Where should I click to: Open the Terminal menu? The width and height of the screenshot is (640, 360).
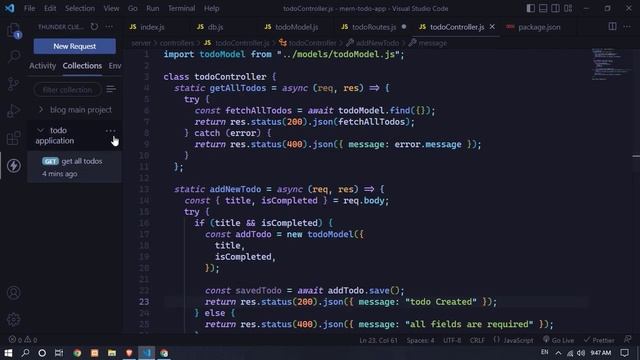[x=181, y=8]
